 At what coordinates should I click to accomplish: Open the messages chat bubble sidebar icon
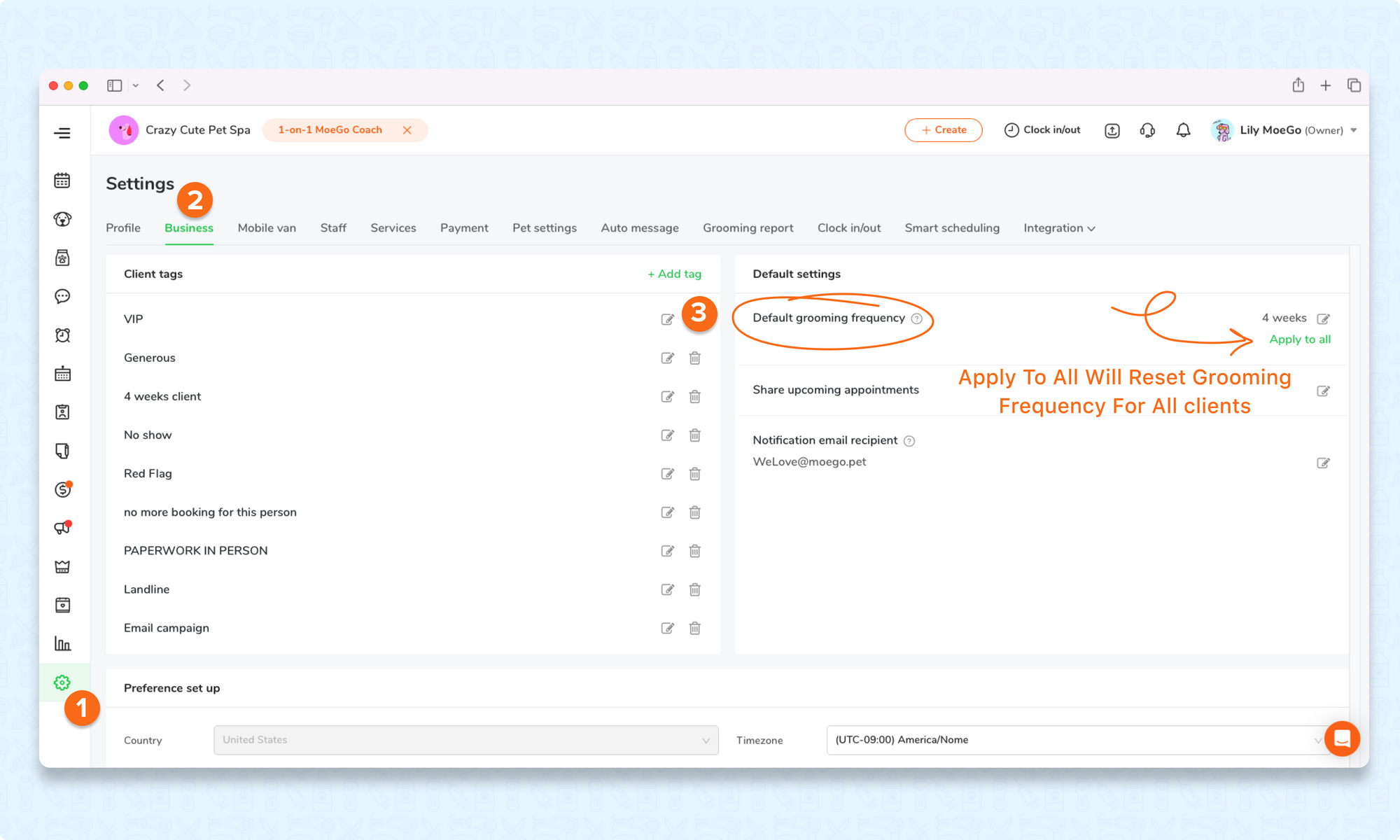pos(62,296)
